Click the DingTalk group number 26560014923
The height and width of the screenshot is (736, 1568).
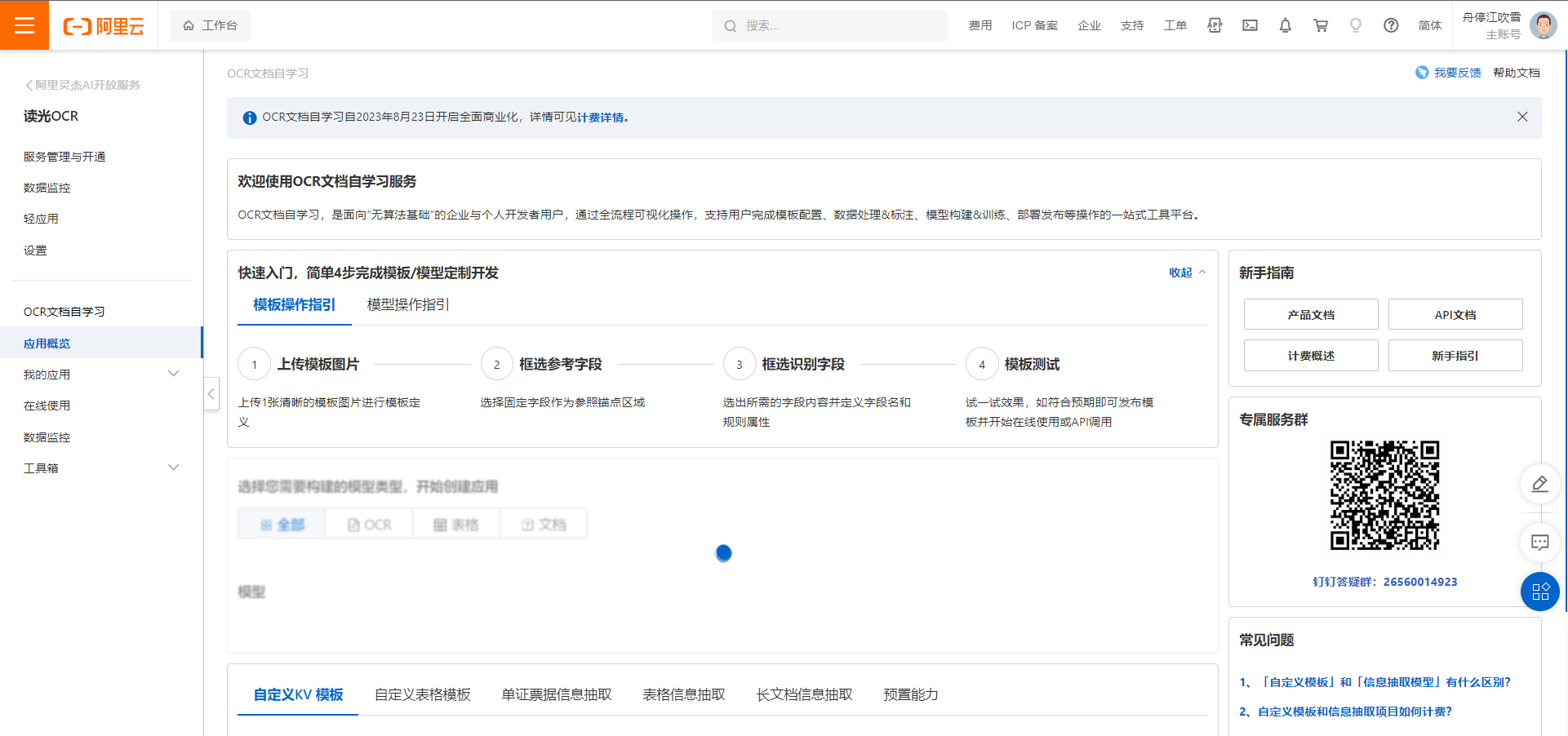(1420, 582)
